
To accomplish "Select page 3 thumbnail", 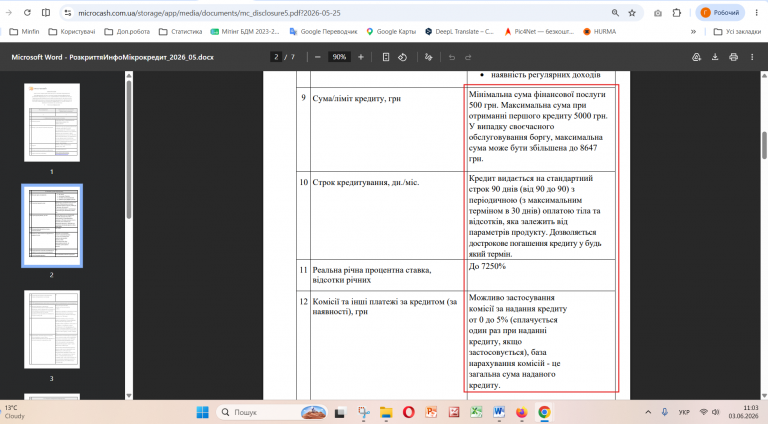I will pyautogui.click(x=52, y=329).
